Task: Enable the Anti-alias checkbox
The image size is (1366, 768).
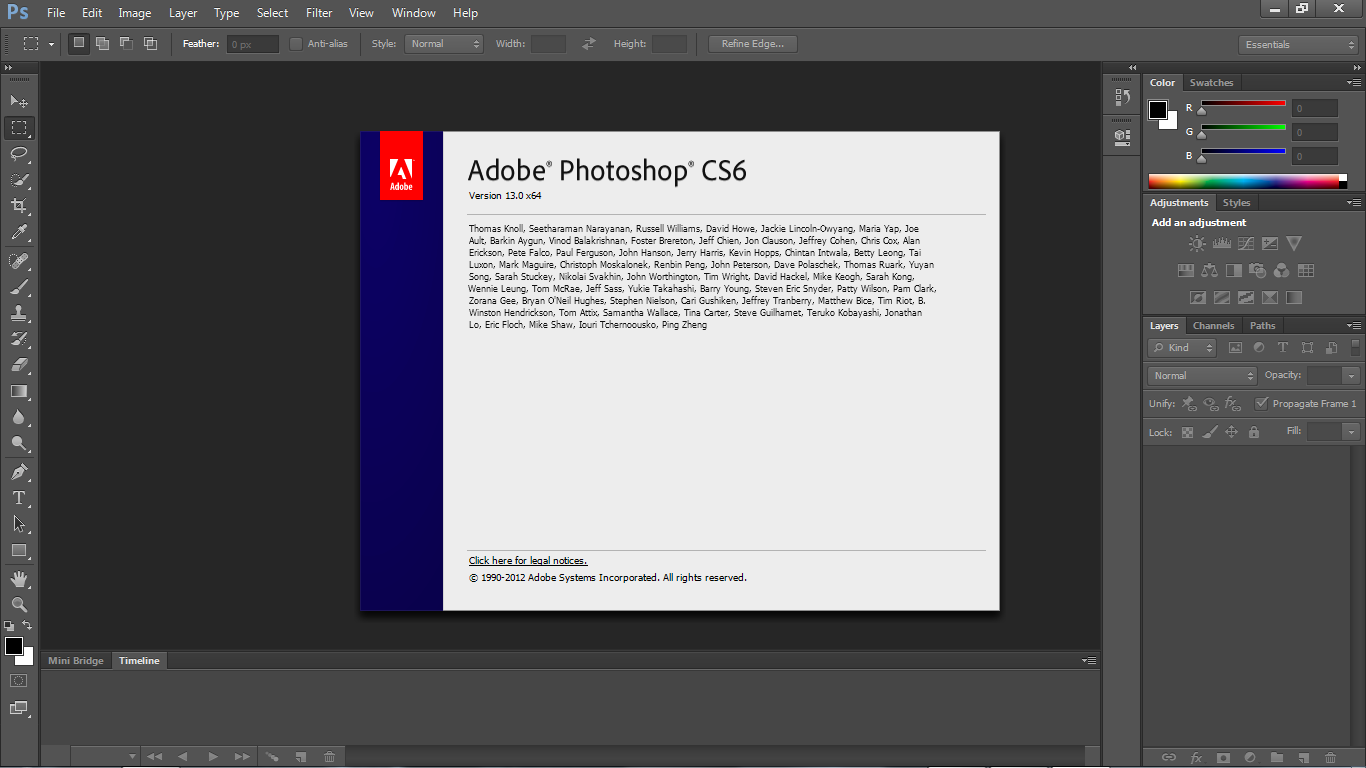Action: tap(296, 44)
